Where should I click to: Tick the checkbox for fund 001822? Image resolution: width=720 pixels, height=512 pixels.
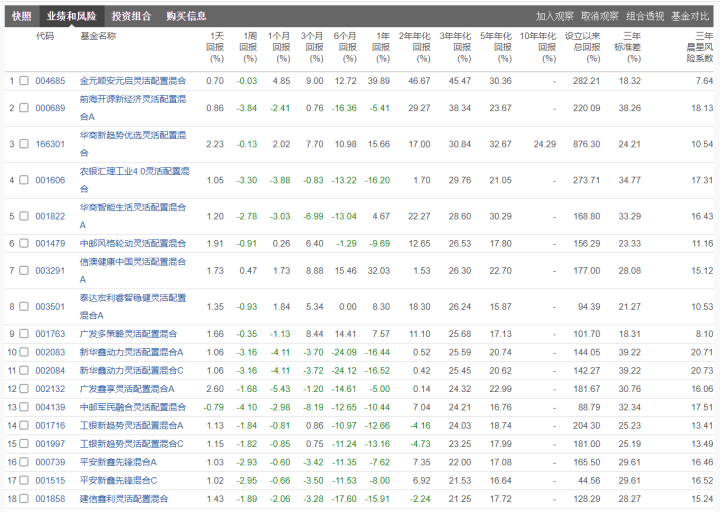tap(24, 216)
